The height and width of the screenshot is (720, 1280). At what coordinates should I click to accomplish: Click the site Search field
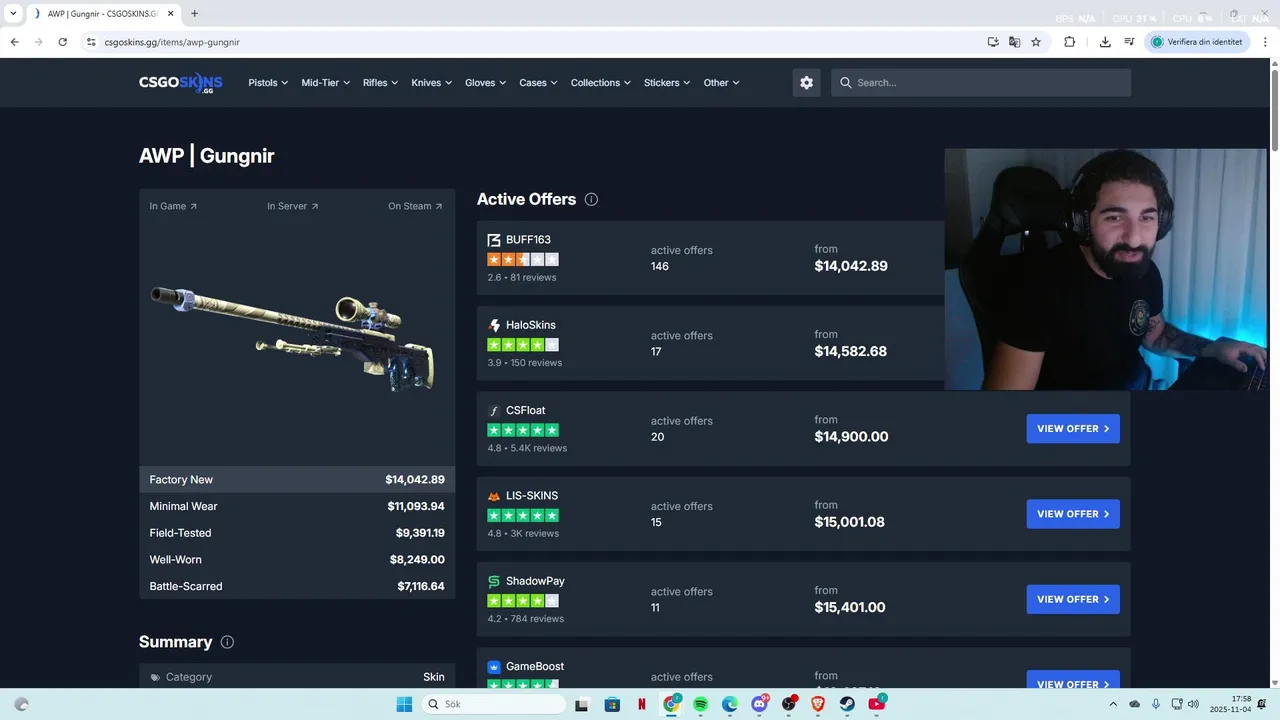(981, 83)
